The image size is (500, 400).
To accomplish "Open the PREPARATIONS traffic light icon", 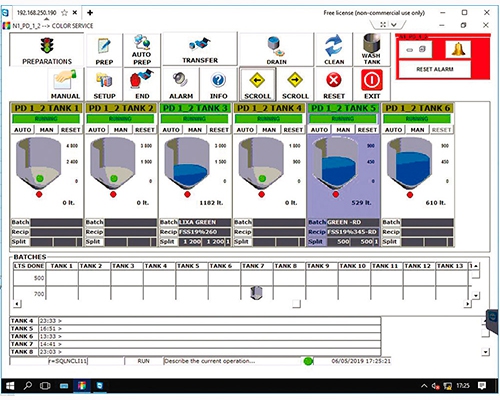I will pos(47,46).
